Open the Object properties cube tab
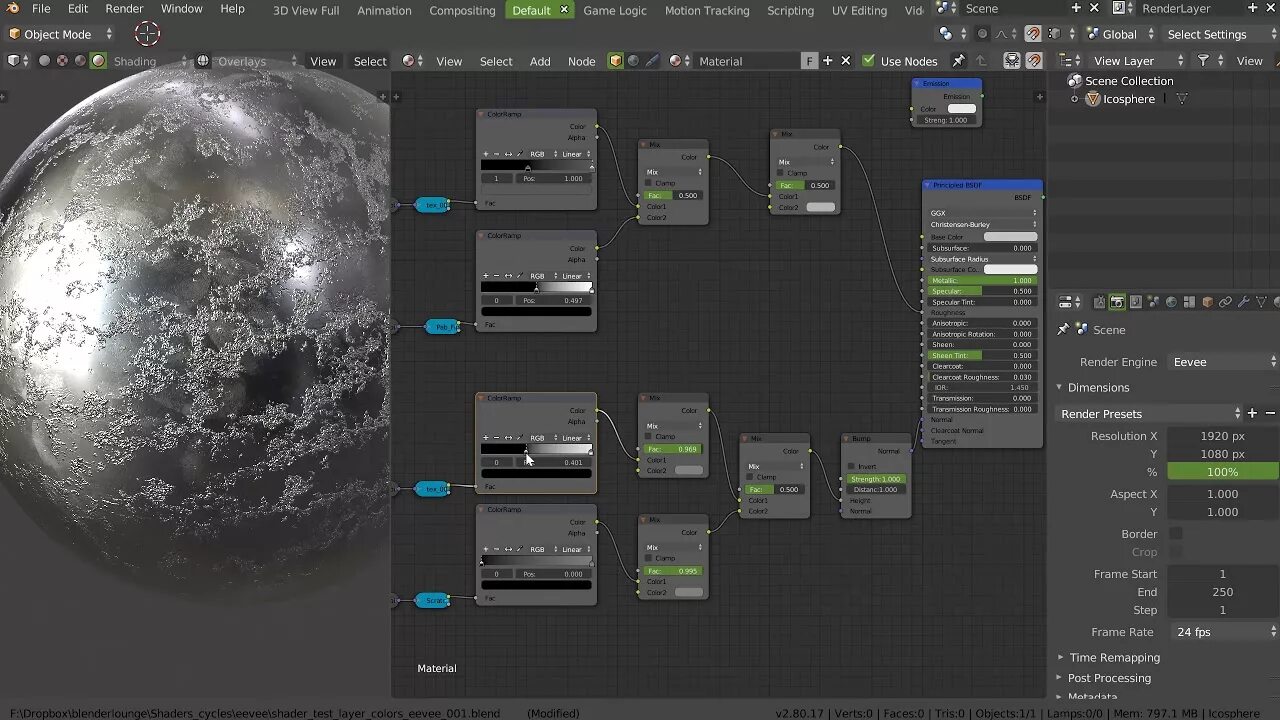1280x720 pixels. click(x=1207, y=302)
